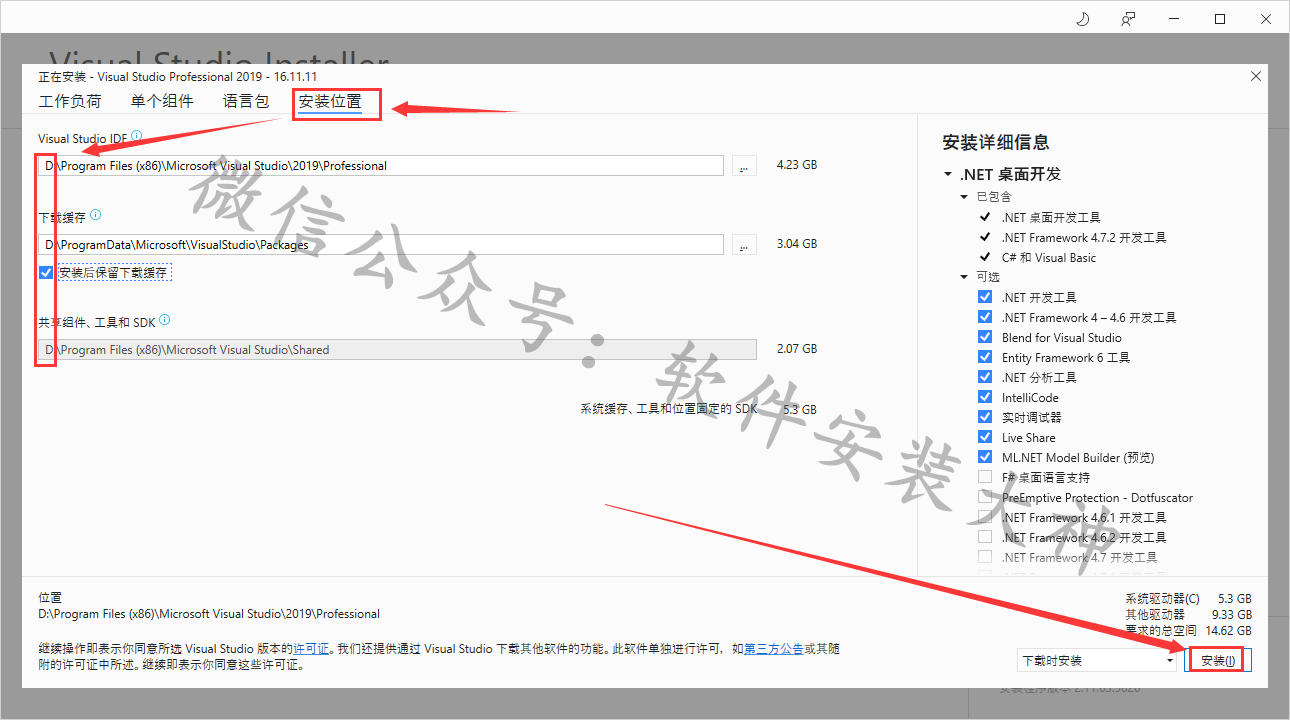Image resolution: width=1290 pixels, height=720 pixels.
Task: Switch to the 工作负荷 tab
Action: pyautogui.click(x=70, y=101)
